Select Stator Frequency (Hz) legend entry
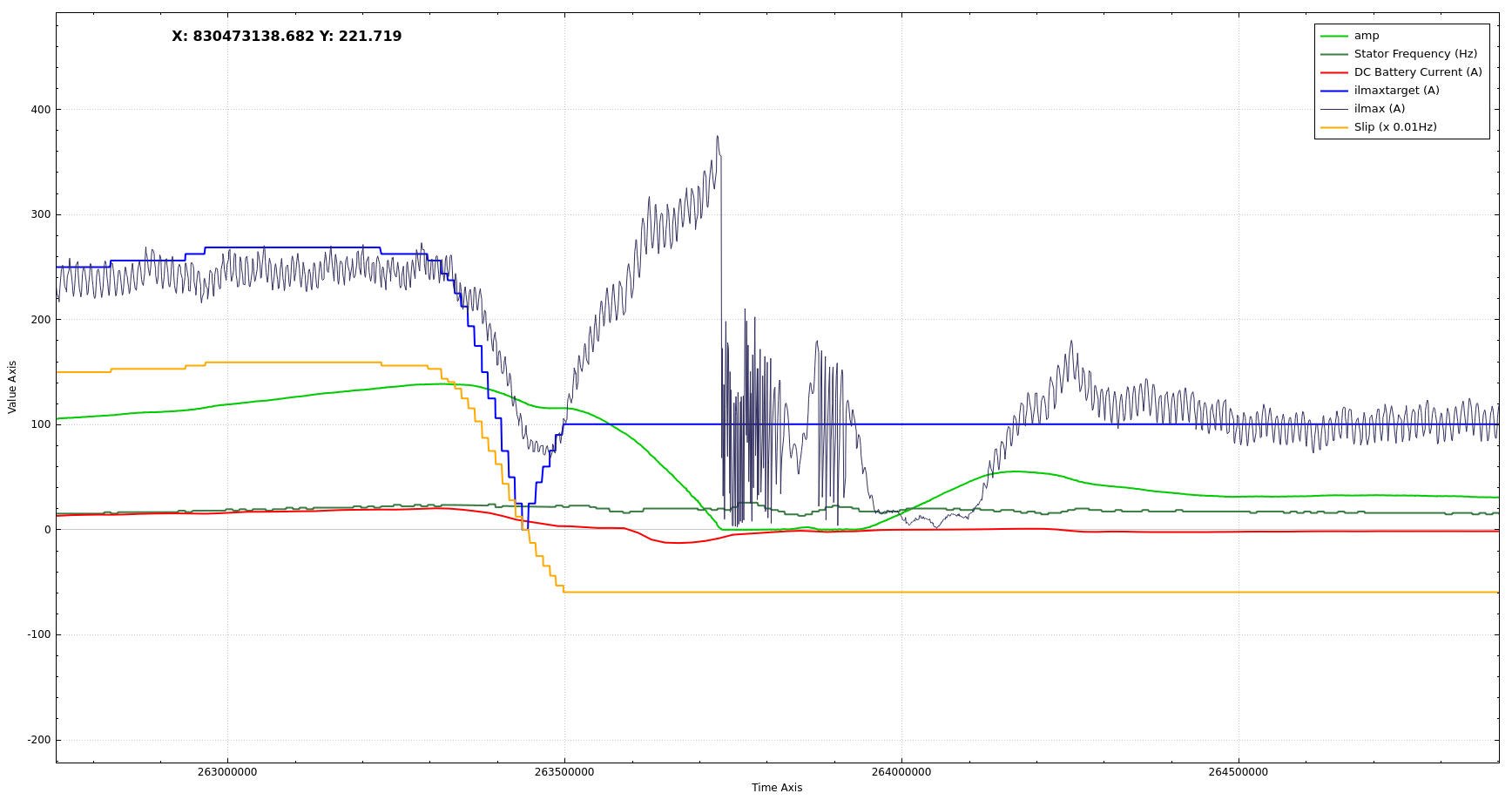 pyautogui.click(x=1414, y=54)
